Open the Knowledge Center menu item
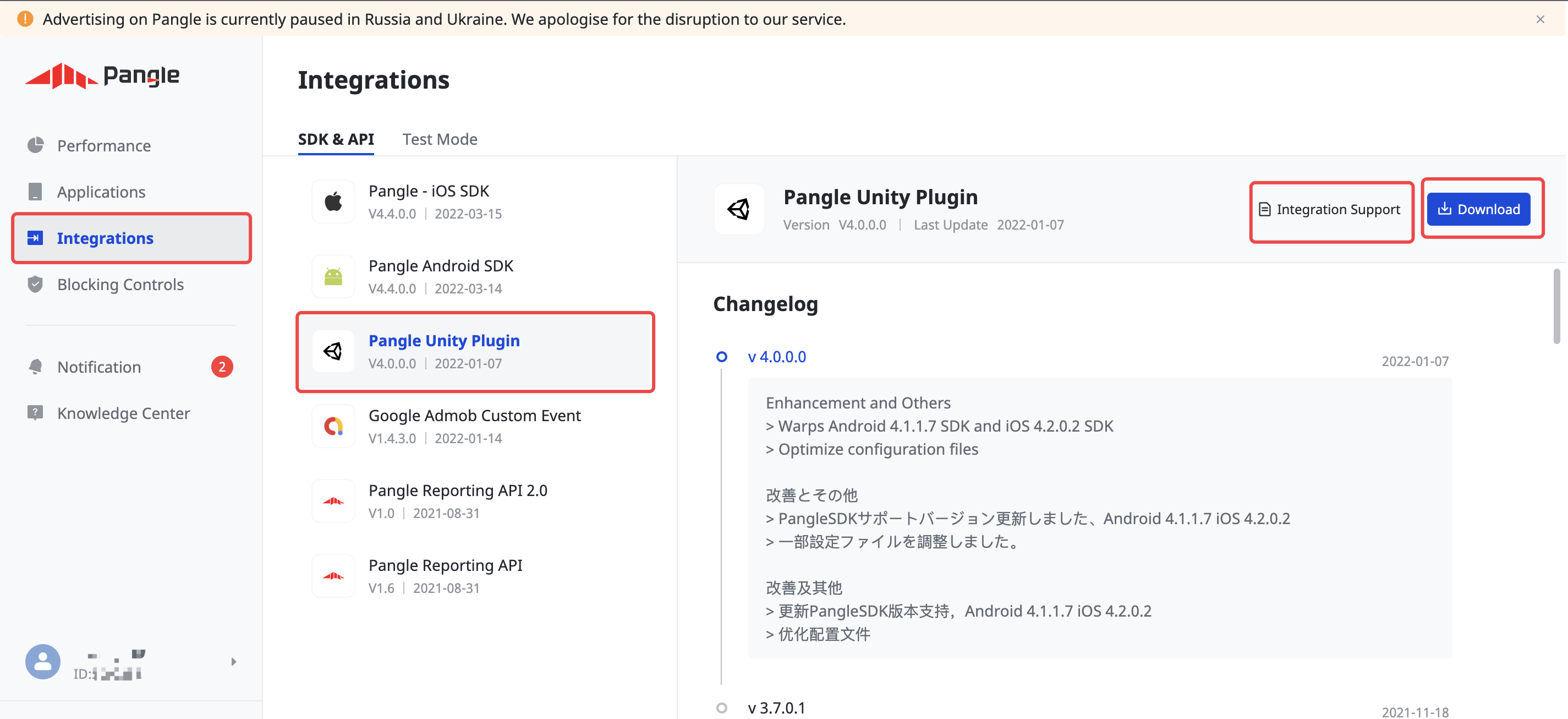The width and height of the screenshot is (1568, 719). pyautogui.click(x=131, y=414)
